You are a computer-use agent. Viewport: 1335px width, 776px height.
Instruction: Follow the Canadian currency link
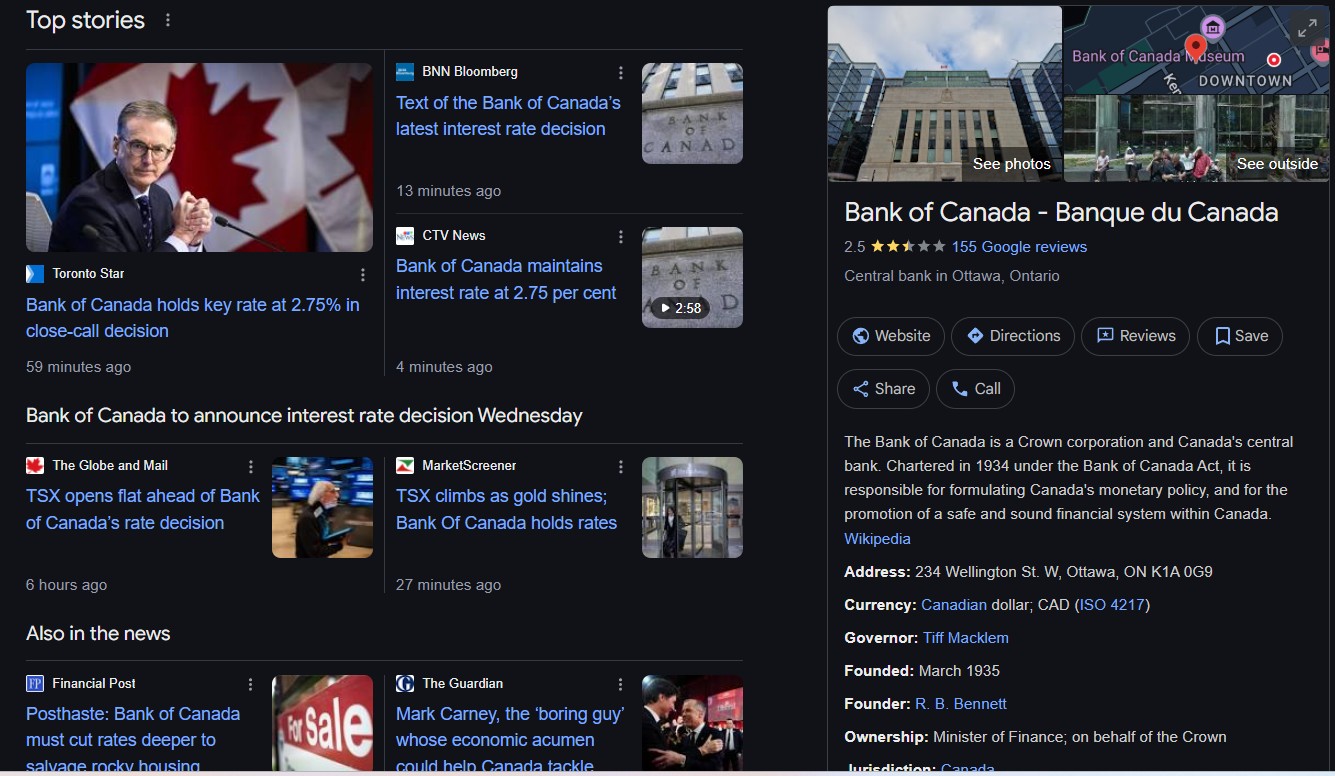pyautogui.click(x=954, y=605)
